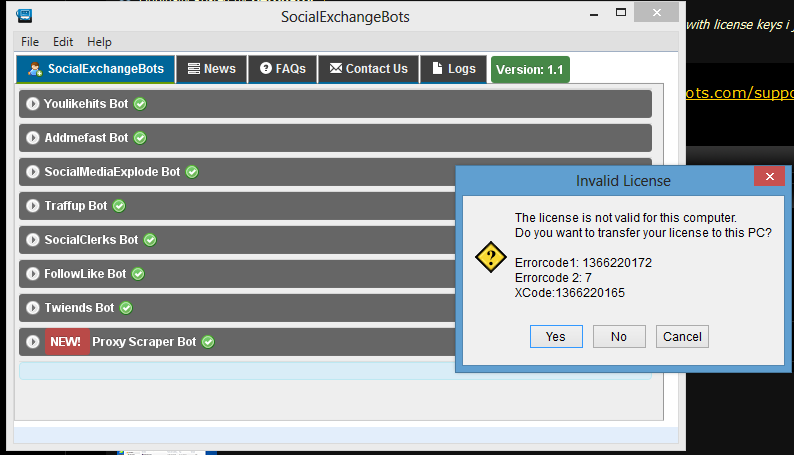Viewport: 794px width, 455px height.
Task: Click green checkmark beside Proxy Scraper Bot
Action: [208, 342]
